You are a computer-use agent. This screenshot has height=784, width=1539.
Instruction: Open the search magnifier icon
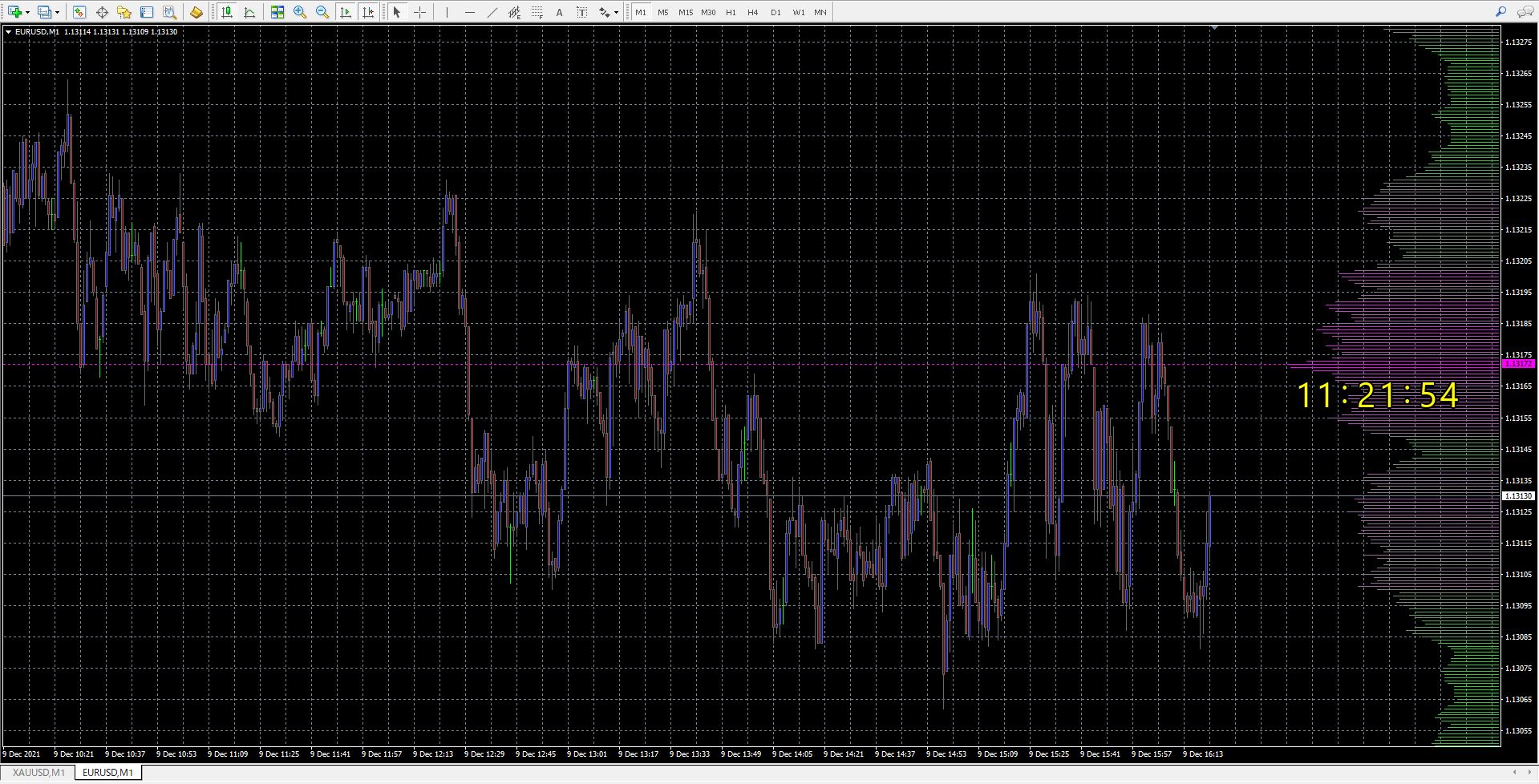pos(1501,12)
